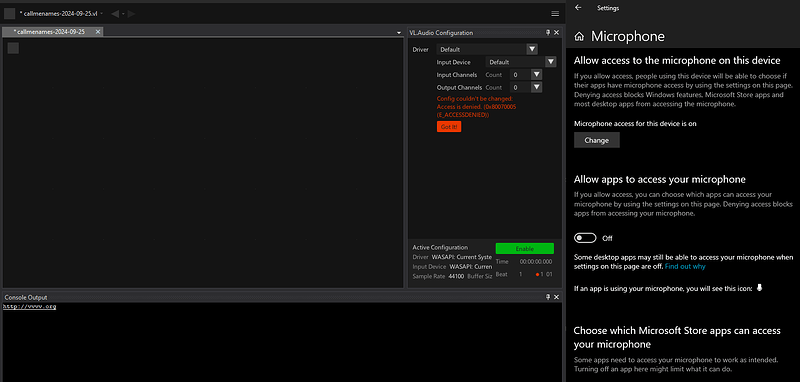Viewport: 800px width, 382px height.
Task: Click the Input Channels count value
Action: (520, 75)
